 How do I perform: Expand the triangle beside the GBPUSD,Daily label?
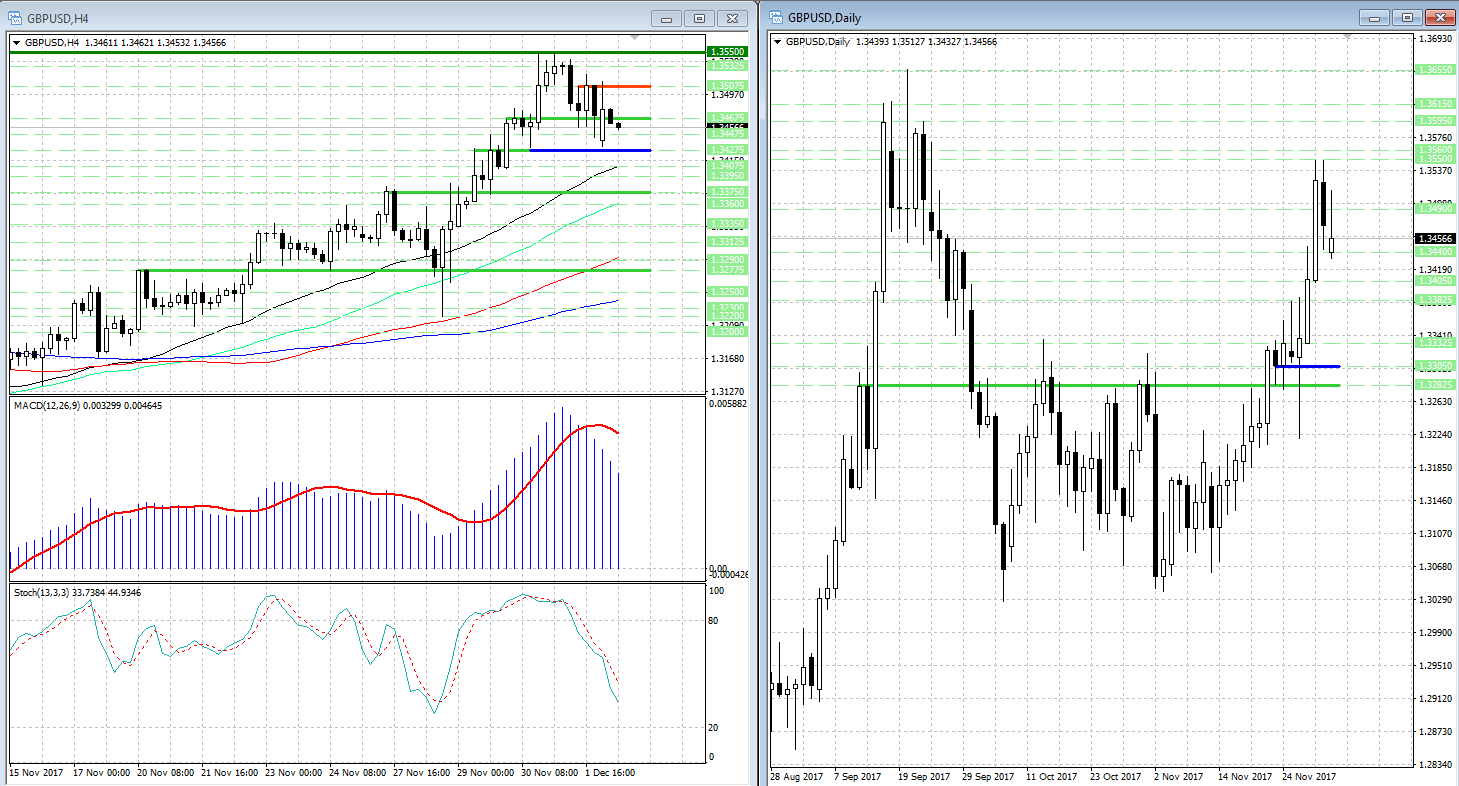[x=778, y=42]
